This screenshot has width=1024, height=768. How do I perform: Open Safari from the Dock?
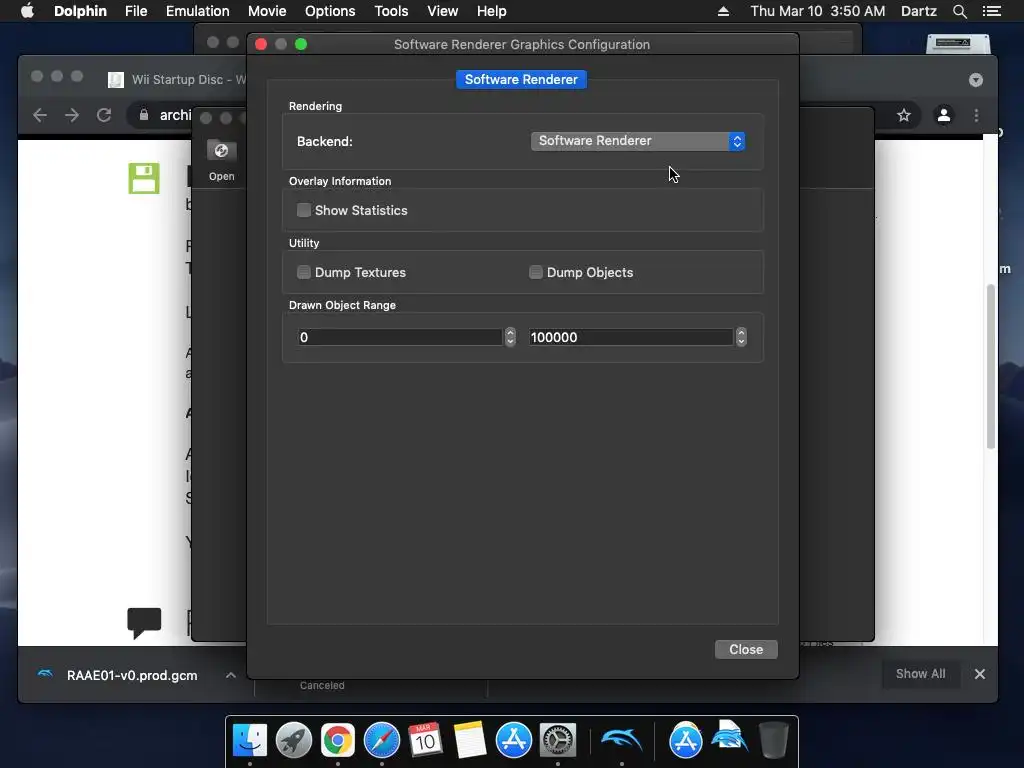click(382, 740)
